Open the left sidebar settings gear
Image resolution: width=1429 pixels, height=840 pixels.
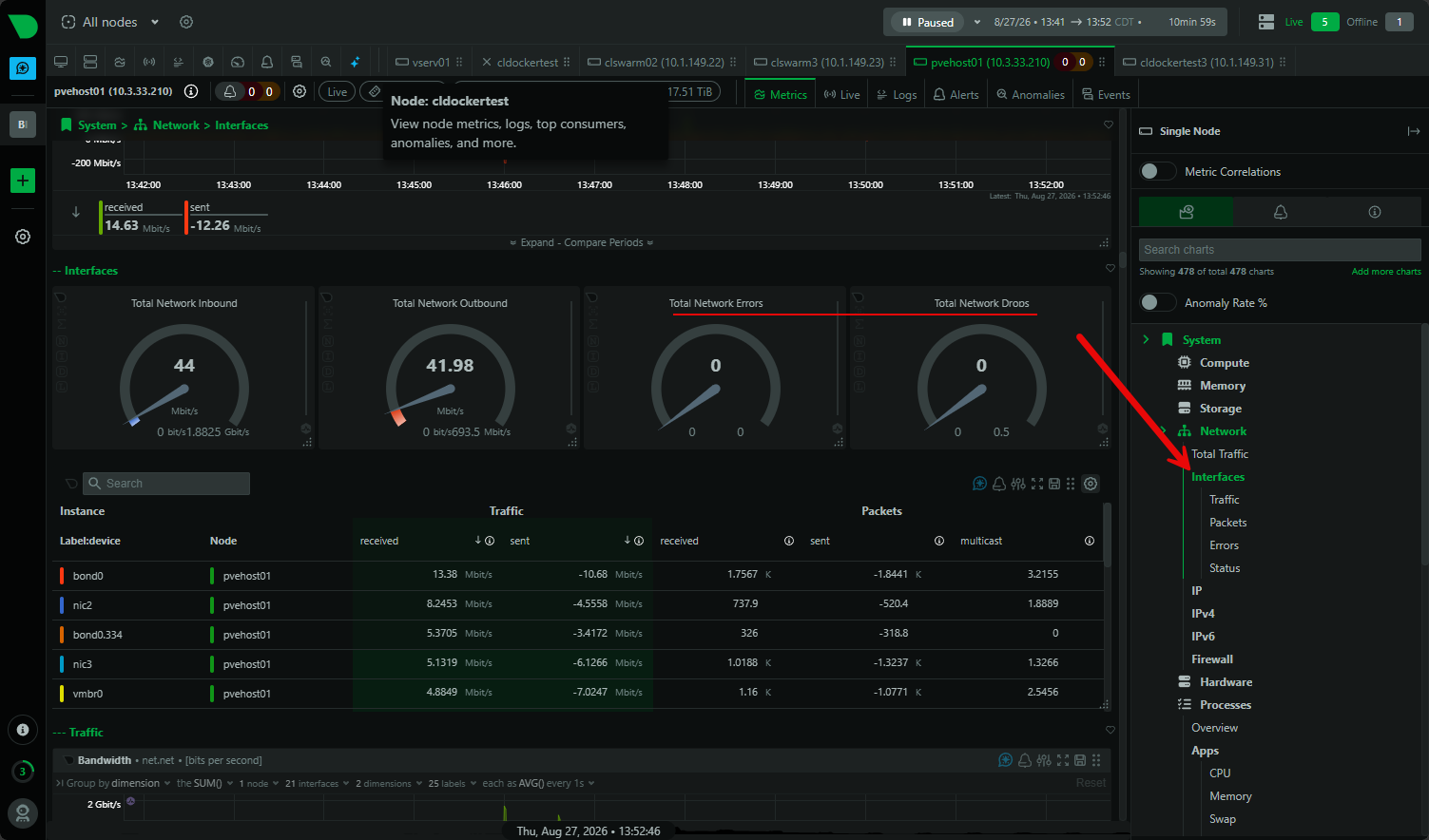23,237
